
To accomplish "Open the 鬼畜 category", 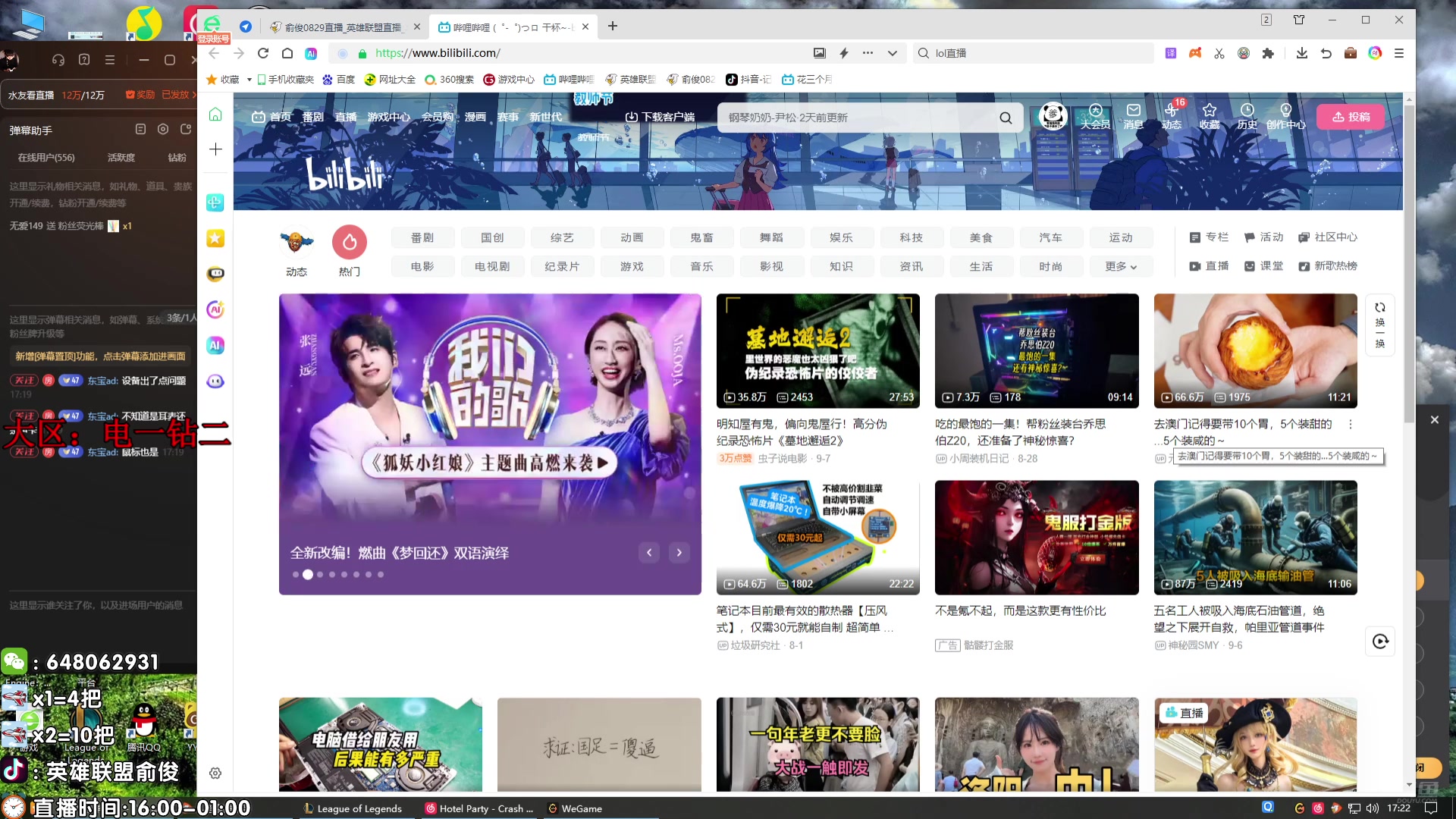I will tap(702, 237).
